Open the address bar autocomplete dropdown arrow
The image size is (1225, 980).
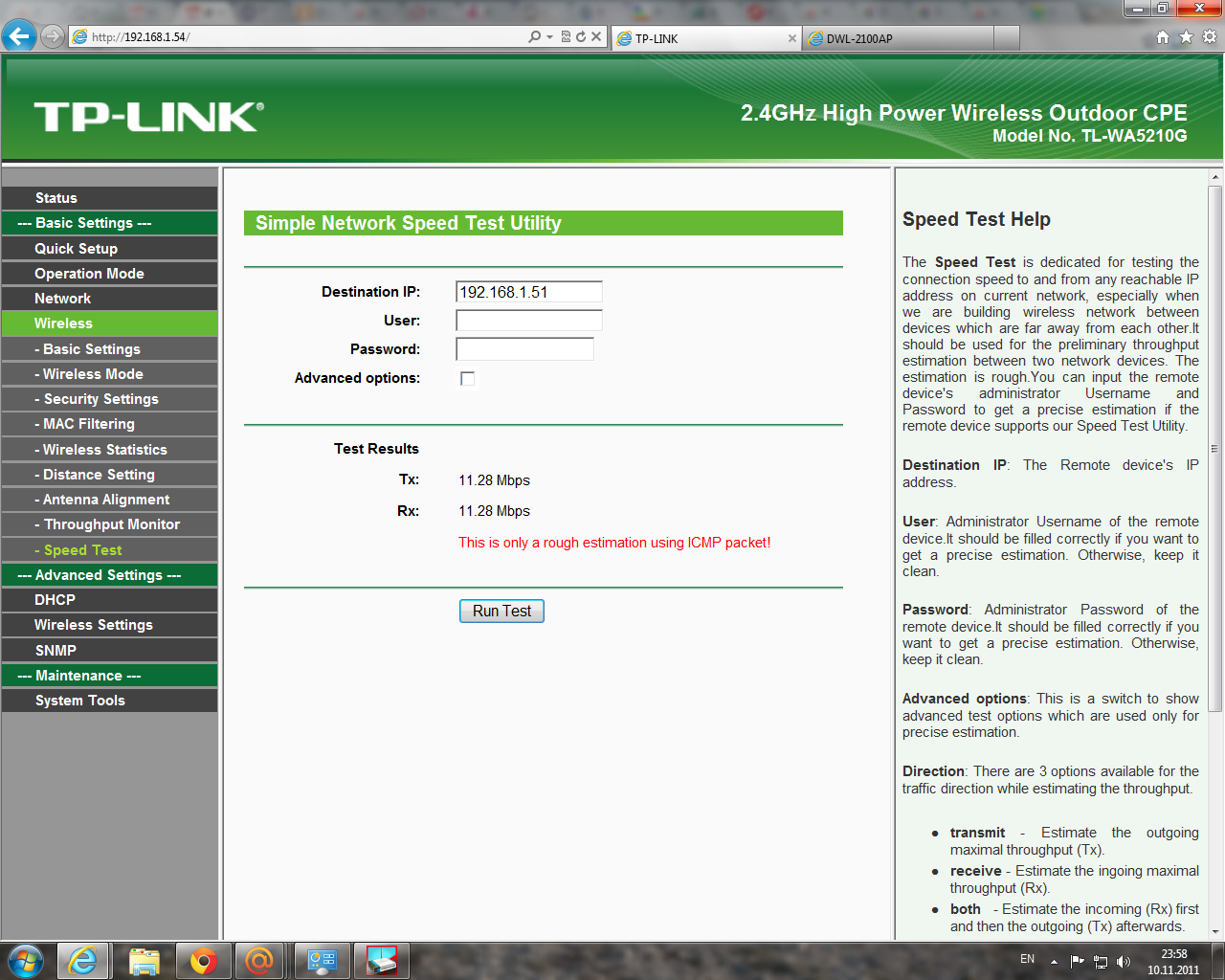[x=549, y=37]
